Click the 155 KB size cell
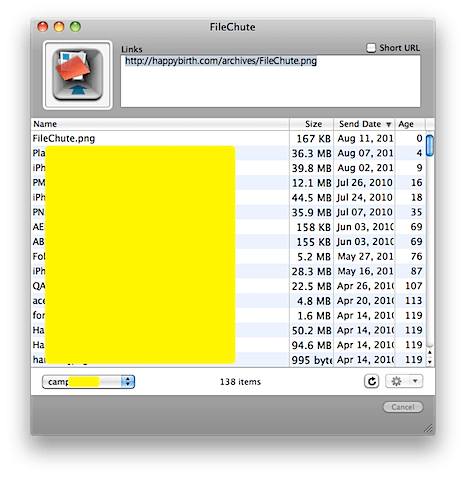This screenshot has height=478, width=466. pyautogui.click(x=312, y=242)
